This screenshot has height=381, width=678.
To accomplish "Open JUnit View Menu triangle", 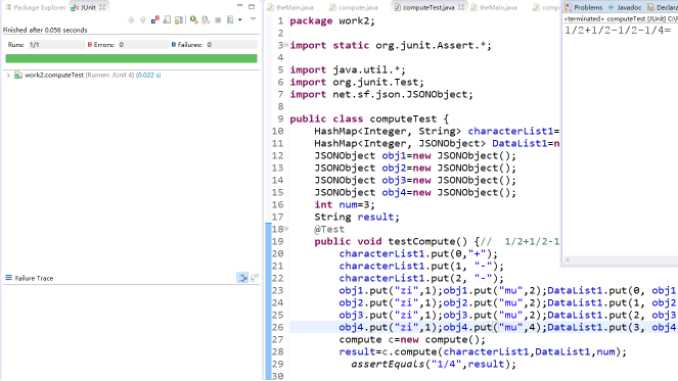I will pyautogui.click(x=253, y=19).
